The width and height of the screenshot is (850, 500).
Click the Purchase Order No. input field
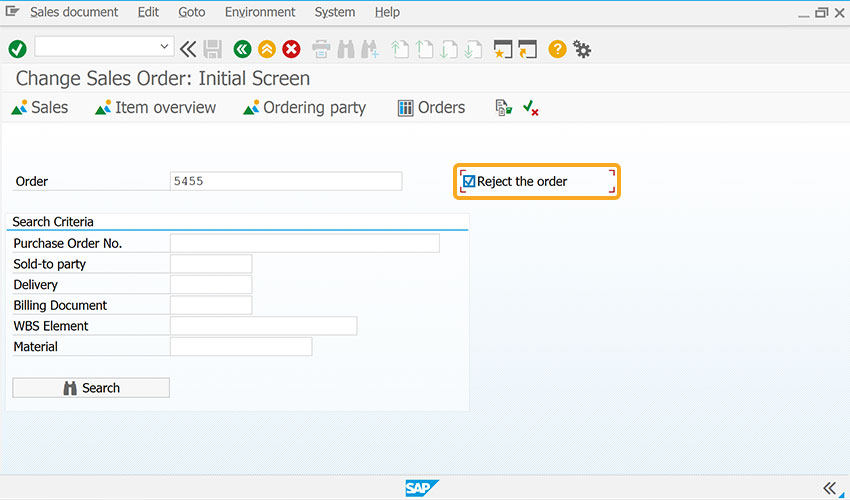305,243
